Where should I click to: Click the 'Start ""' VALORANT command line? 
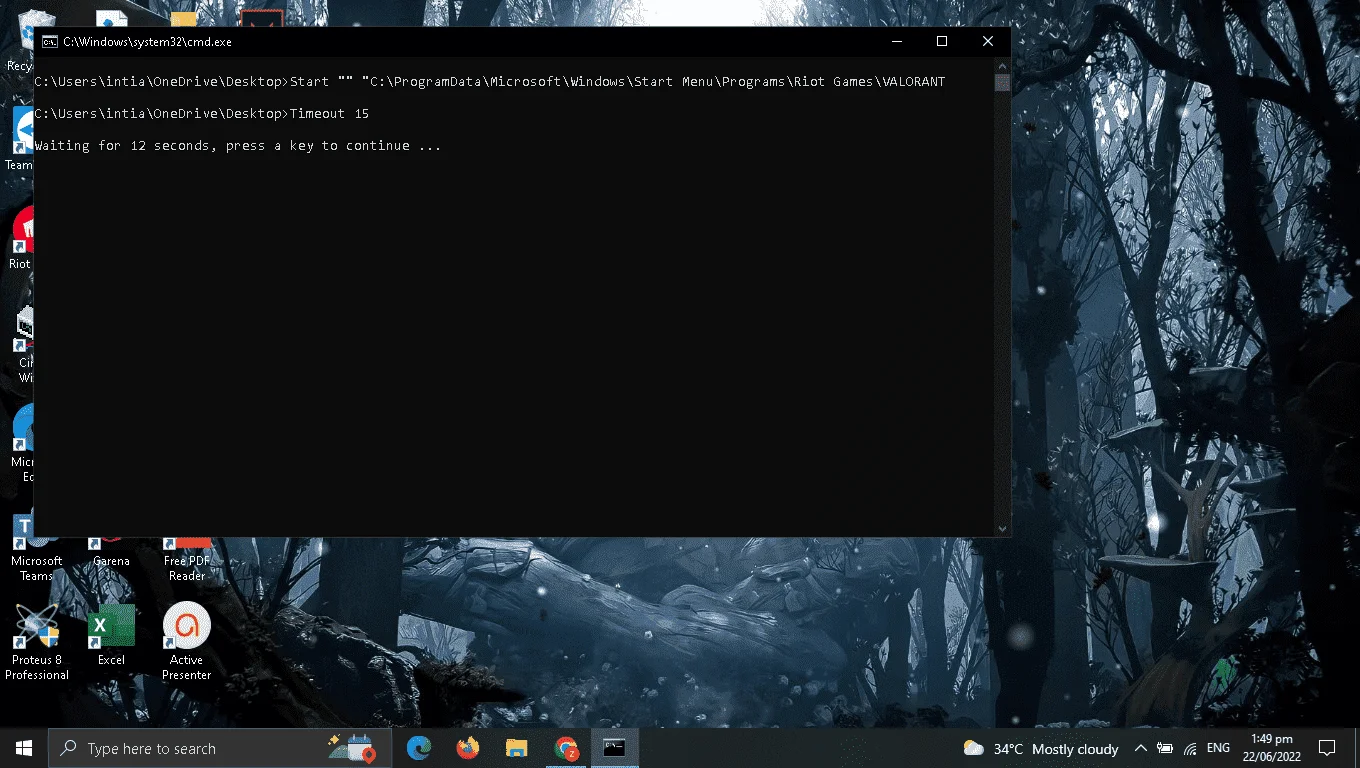coord(489,82)
